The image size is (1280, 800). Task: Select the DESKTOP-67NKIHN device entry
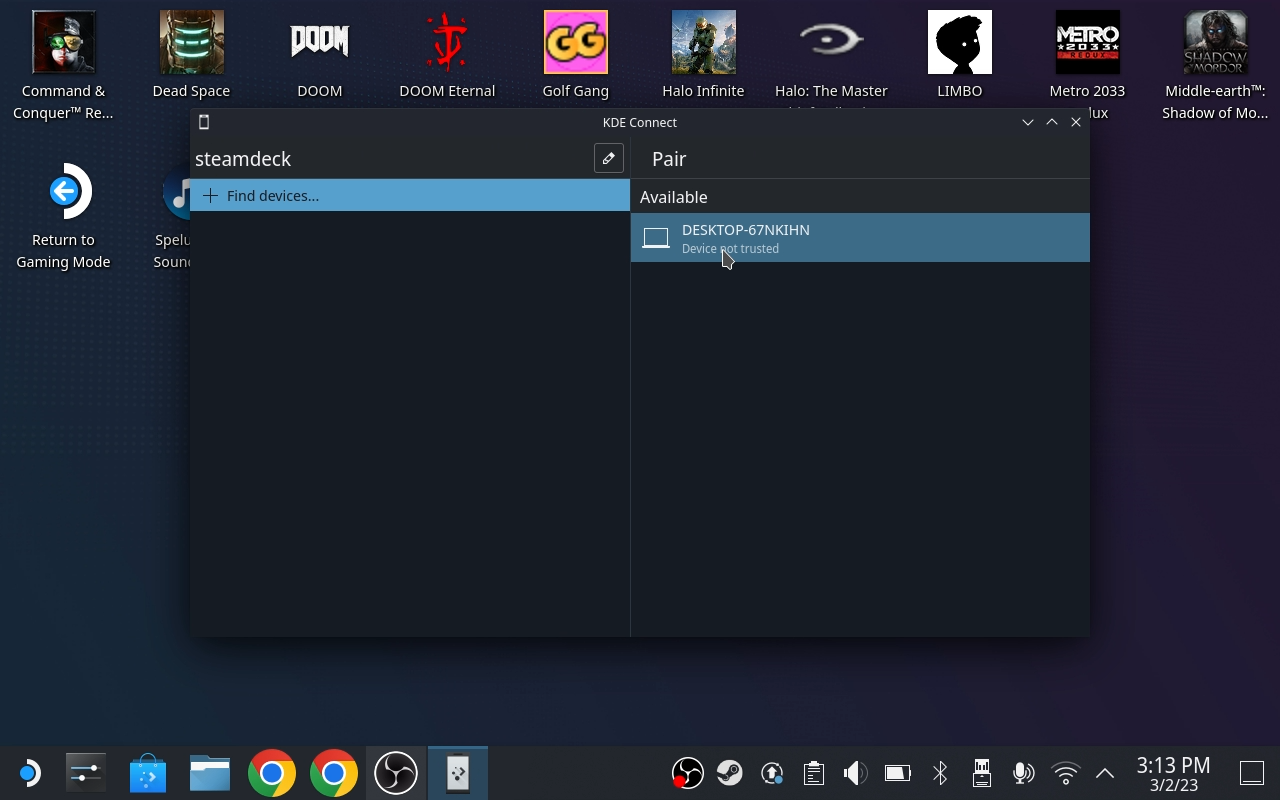(x=860, y=238)
